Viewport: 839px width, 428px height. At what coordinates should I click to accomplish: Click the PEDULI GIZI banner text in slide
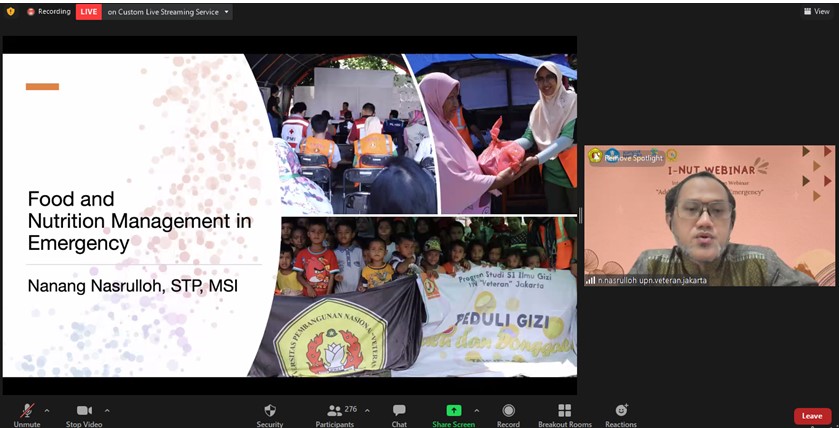tap(502, 320)
